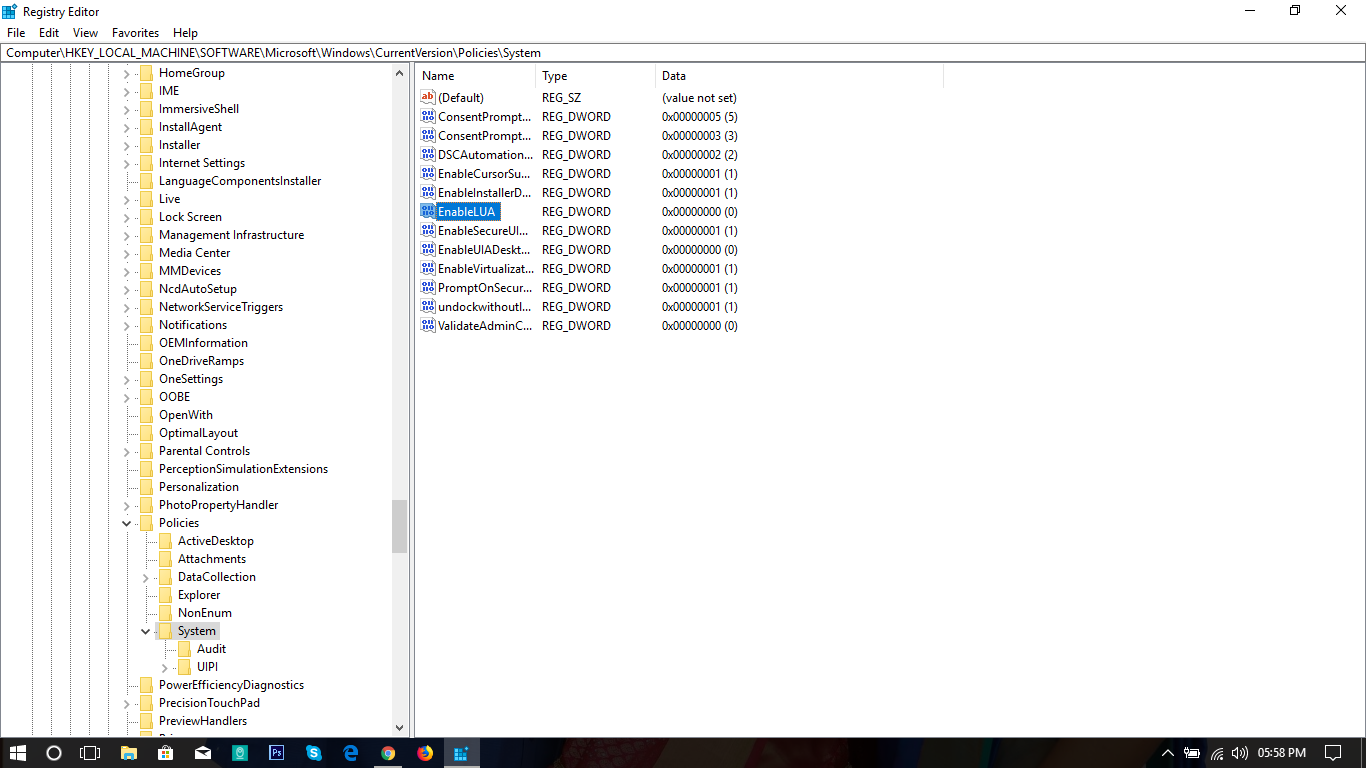Select the Personalization key in the tree
1366x768 pixels.
(x=199, y=487)
